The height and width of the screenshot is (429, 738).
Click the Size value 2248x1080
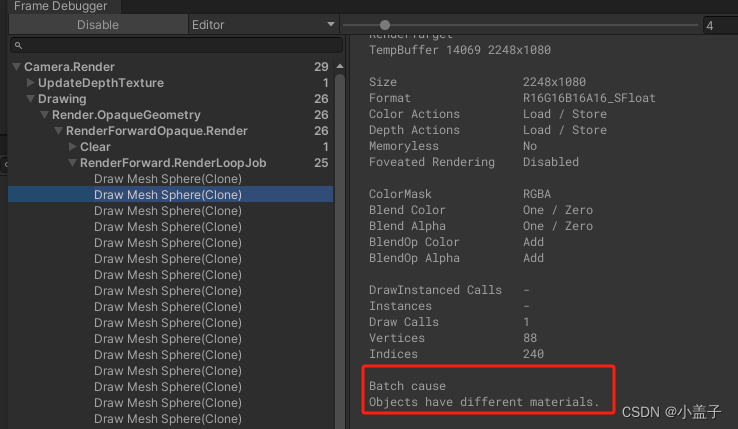(554, 82)
